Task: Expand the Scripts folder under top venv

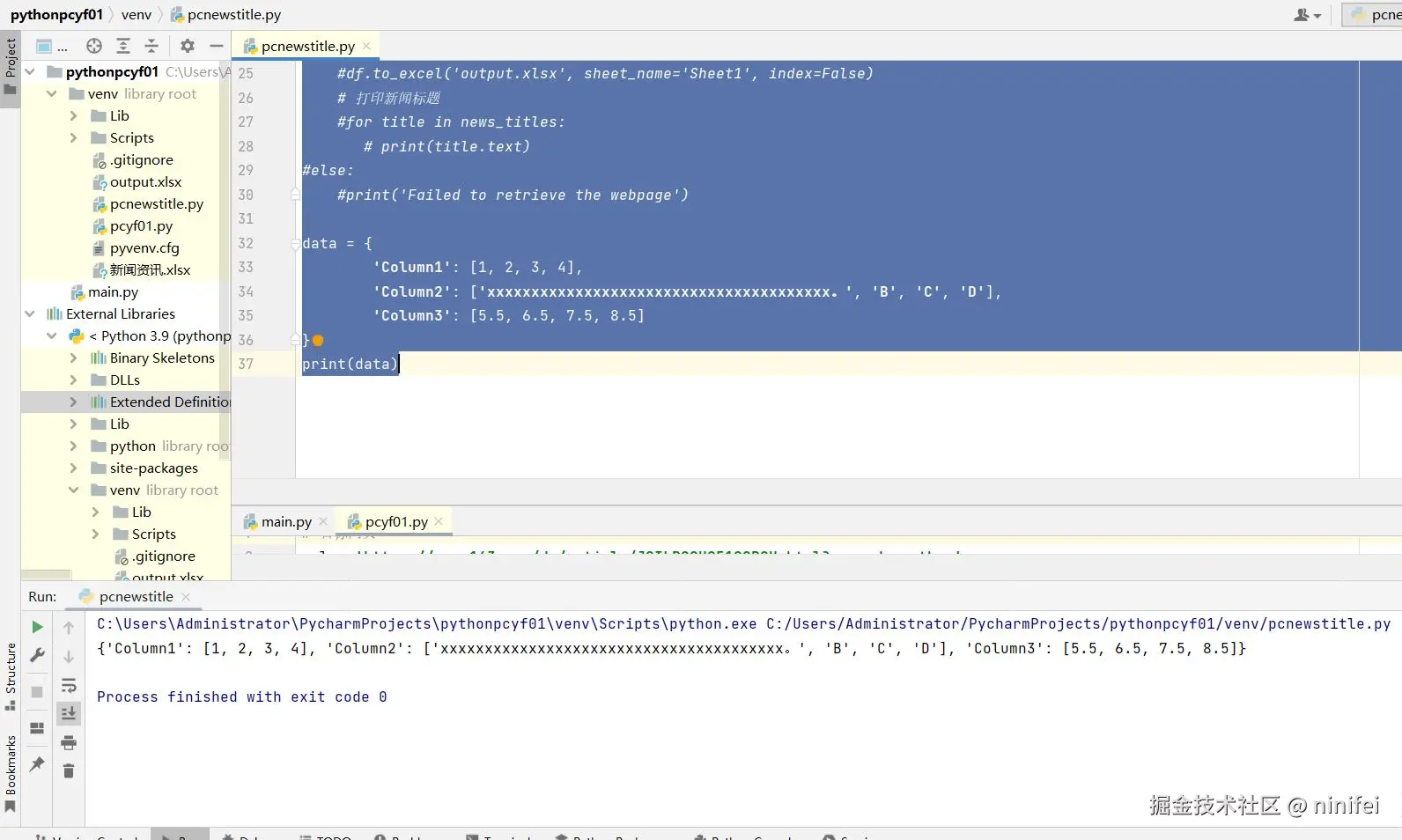Action: (74, 137)
